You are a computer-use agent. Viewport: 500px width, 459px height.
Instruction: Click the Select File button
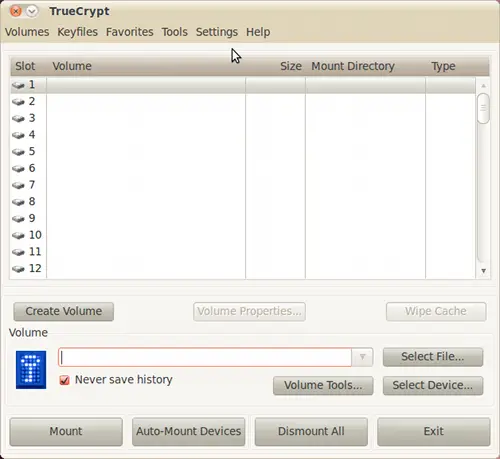(433, 357)
